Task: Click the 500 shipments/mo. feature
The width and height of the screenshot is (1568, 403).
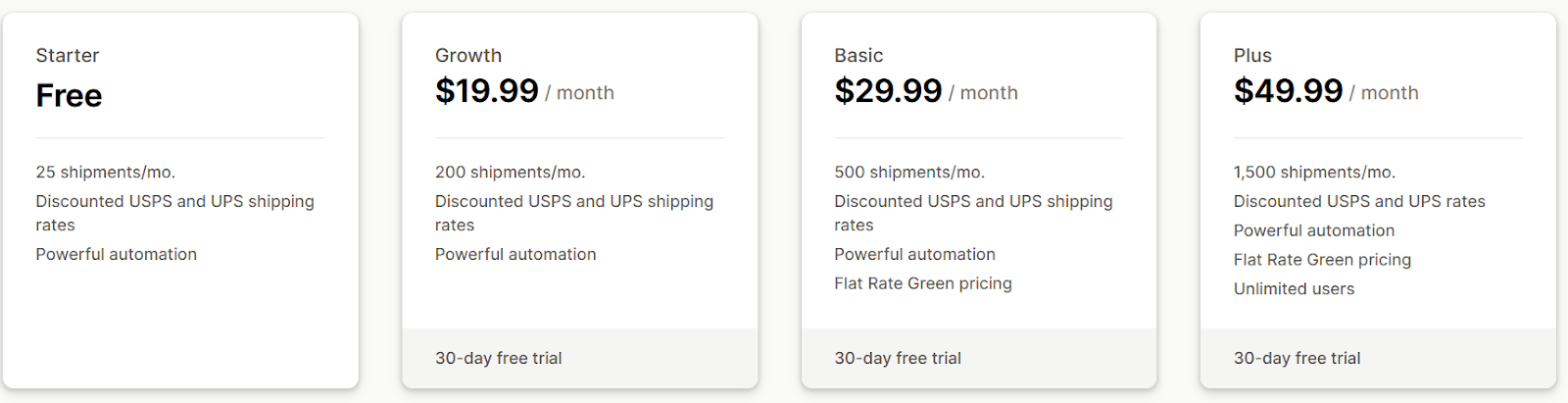Action: 909,173
